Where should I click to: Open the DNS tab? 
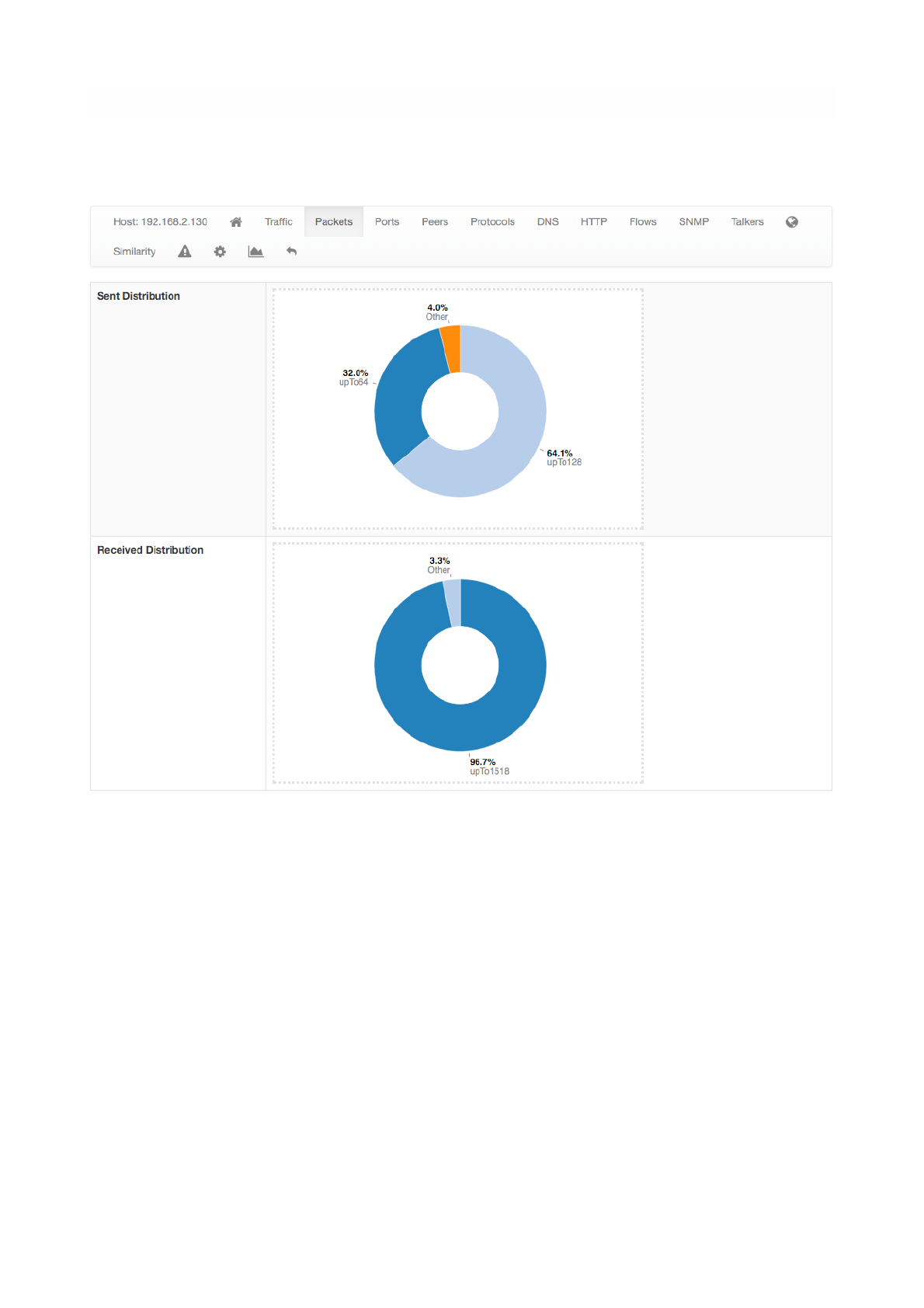coord(547,222)
